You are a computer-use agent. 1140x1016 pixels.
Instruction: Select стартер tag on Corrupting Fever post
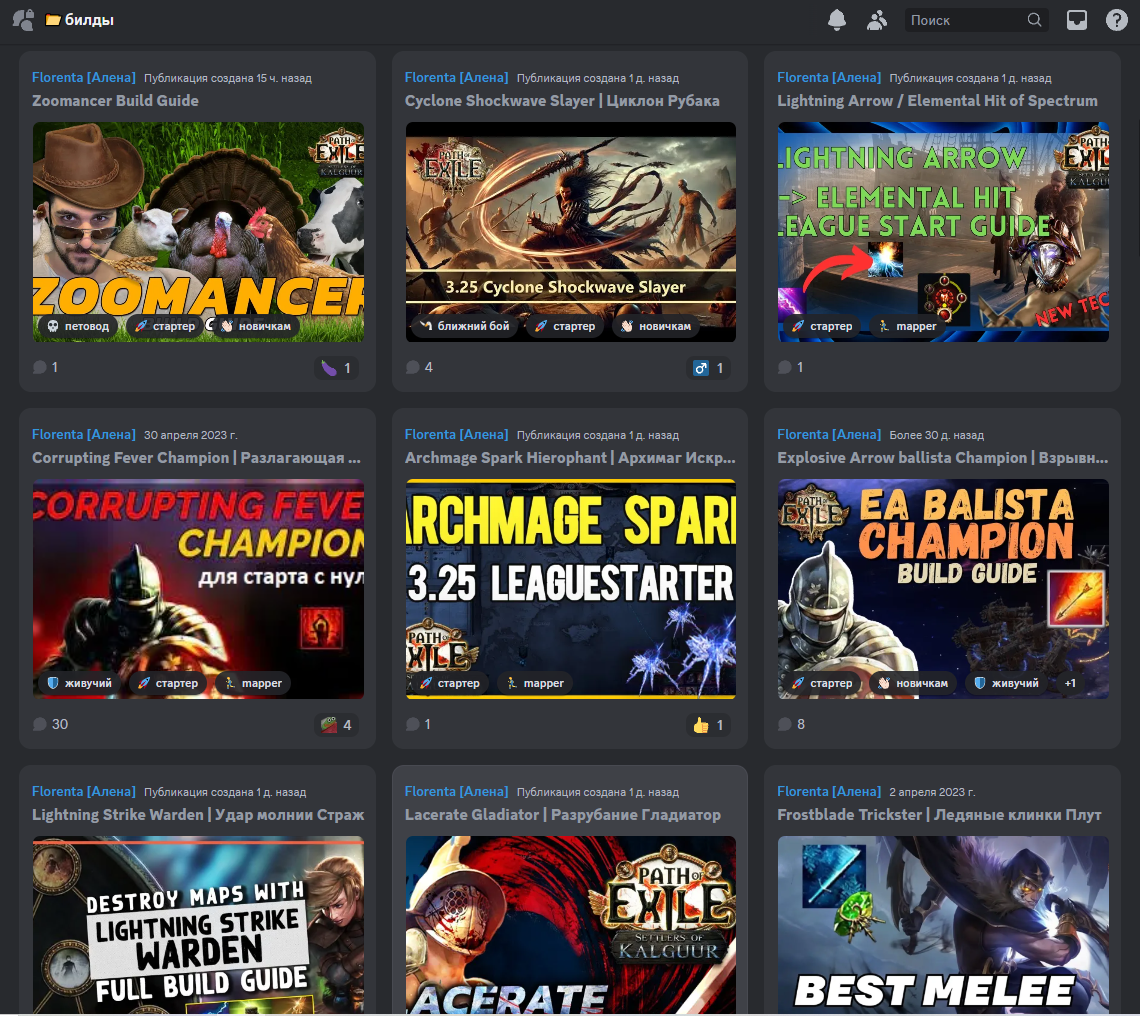pyautogui.click(x=168, y=683)
